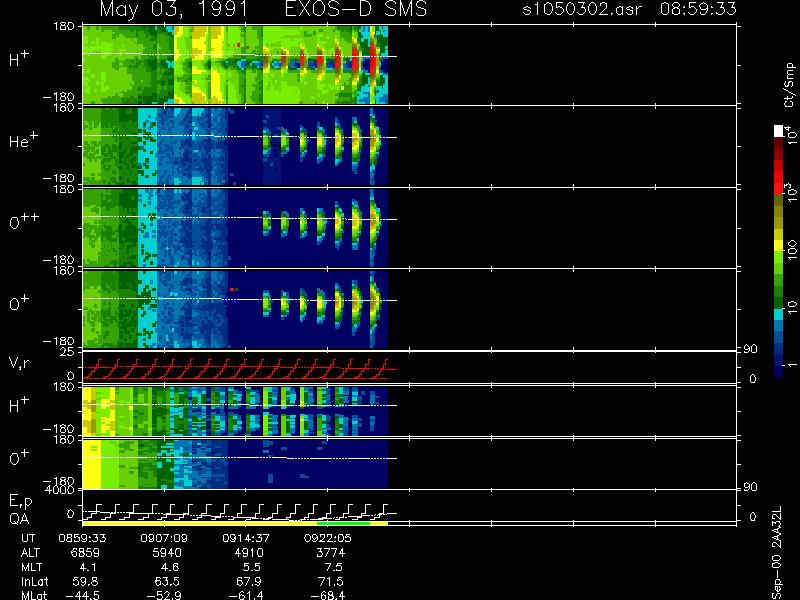This screenshot has width=800, height=600.
Task: Pick the white top cell of the color bar
Action: pyautogui.click(x=778, y=131)
